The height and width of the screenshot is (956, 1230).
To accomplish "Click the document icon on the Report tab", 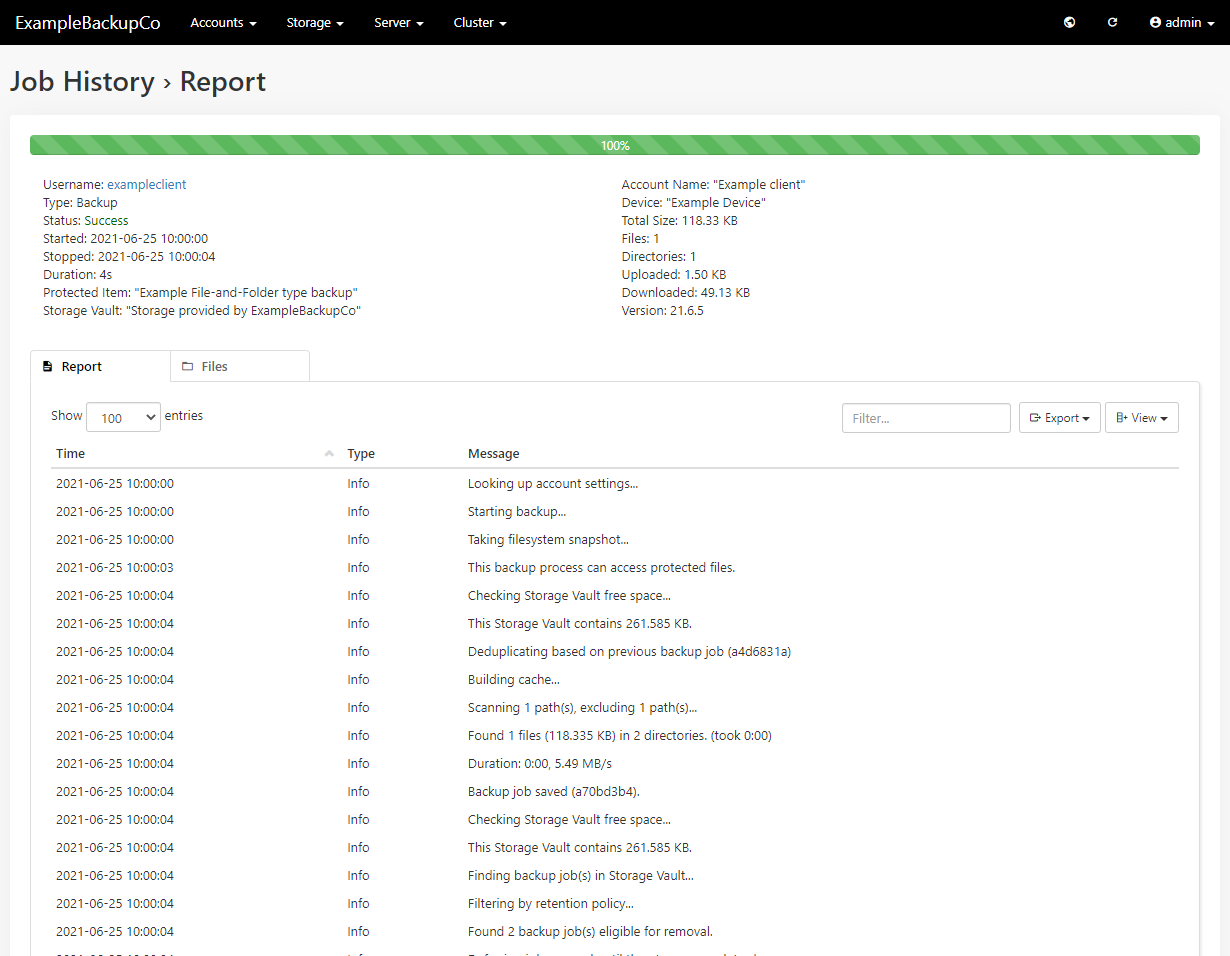I will coord(48,366).
